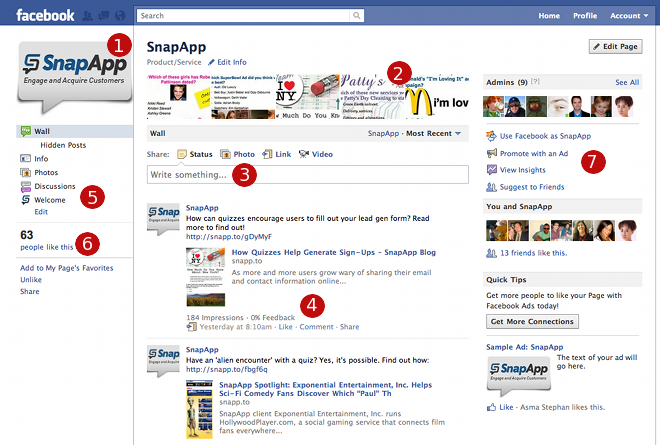This screenshot has height=445, width=660.
Task: Click the Edit Info link
Action: (x=232, y=62)
